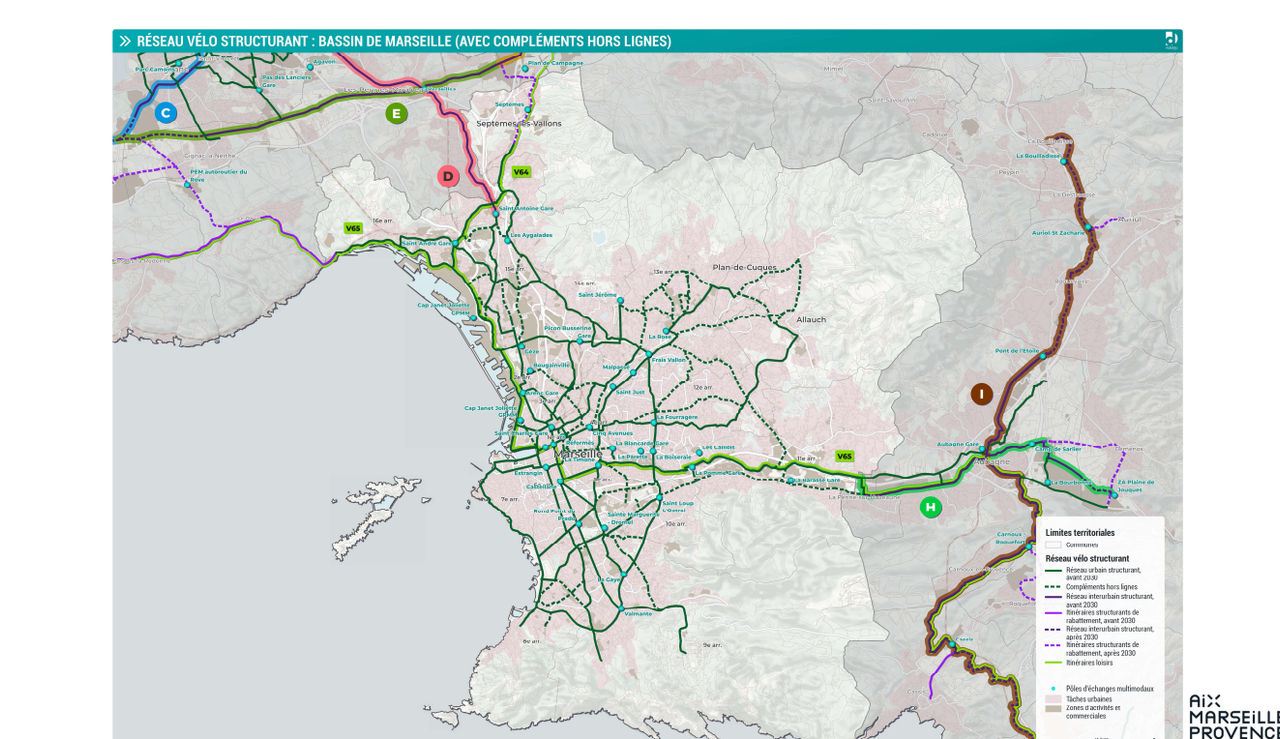Screen dimensions: 1280x739
Task: Click the brown route I badge
Action: click(x=982, y=394)
